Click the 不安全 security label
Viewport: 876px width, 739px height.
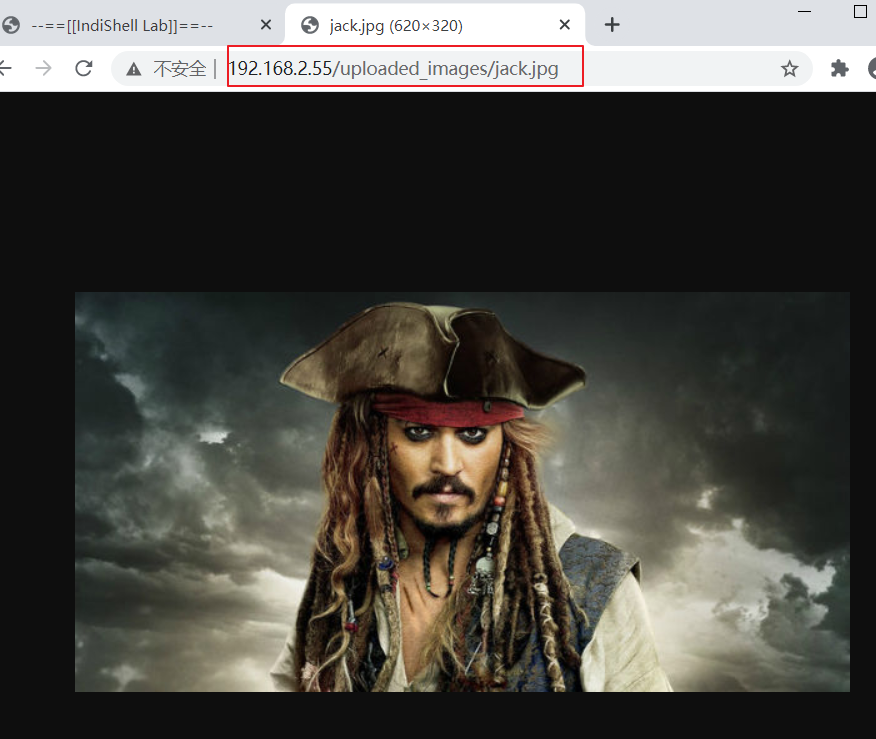179,69
